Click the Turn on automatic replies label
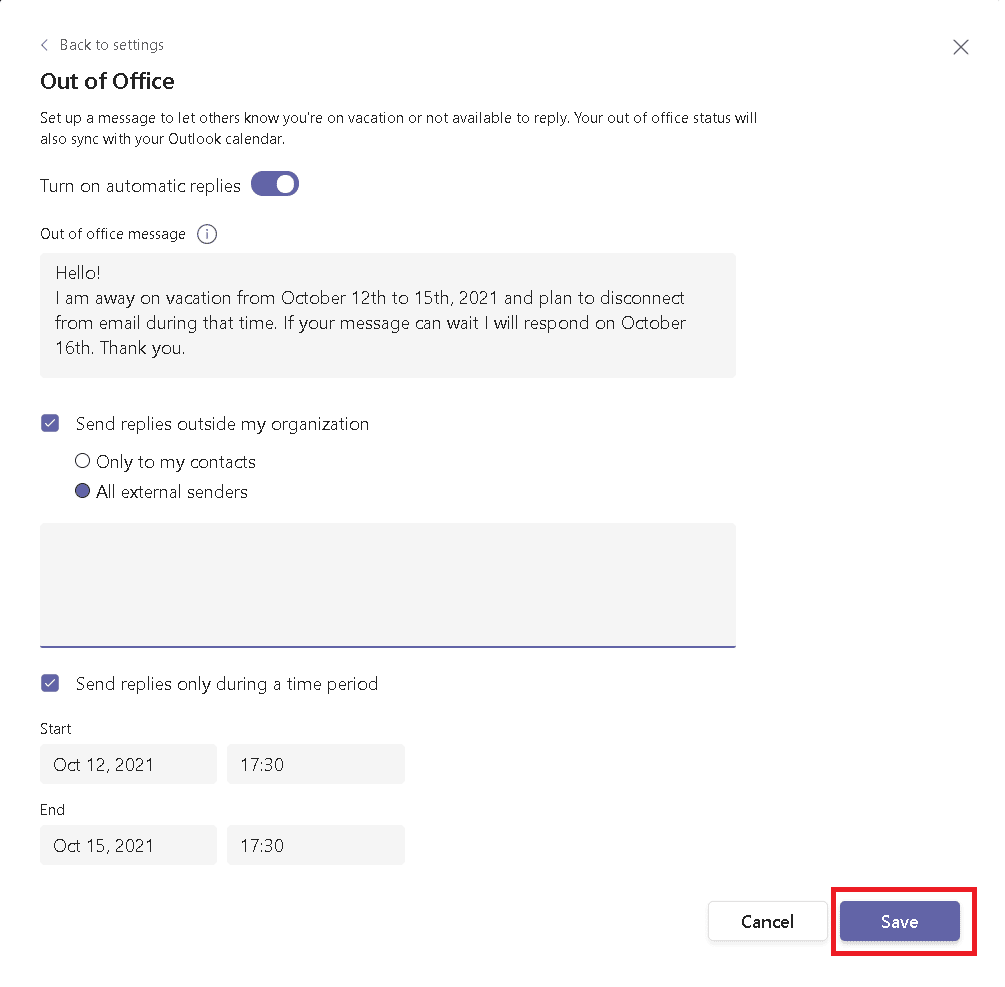The height and width of the screenshot is (987, 1005). click(140, 186)
